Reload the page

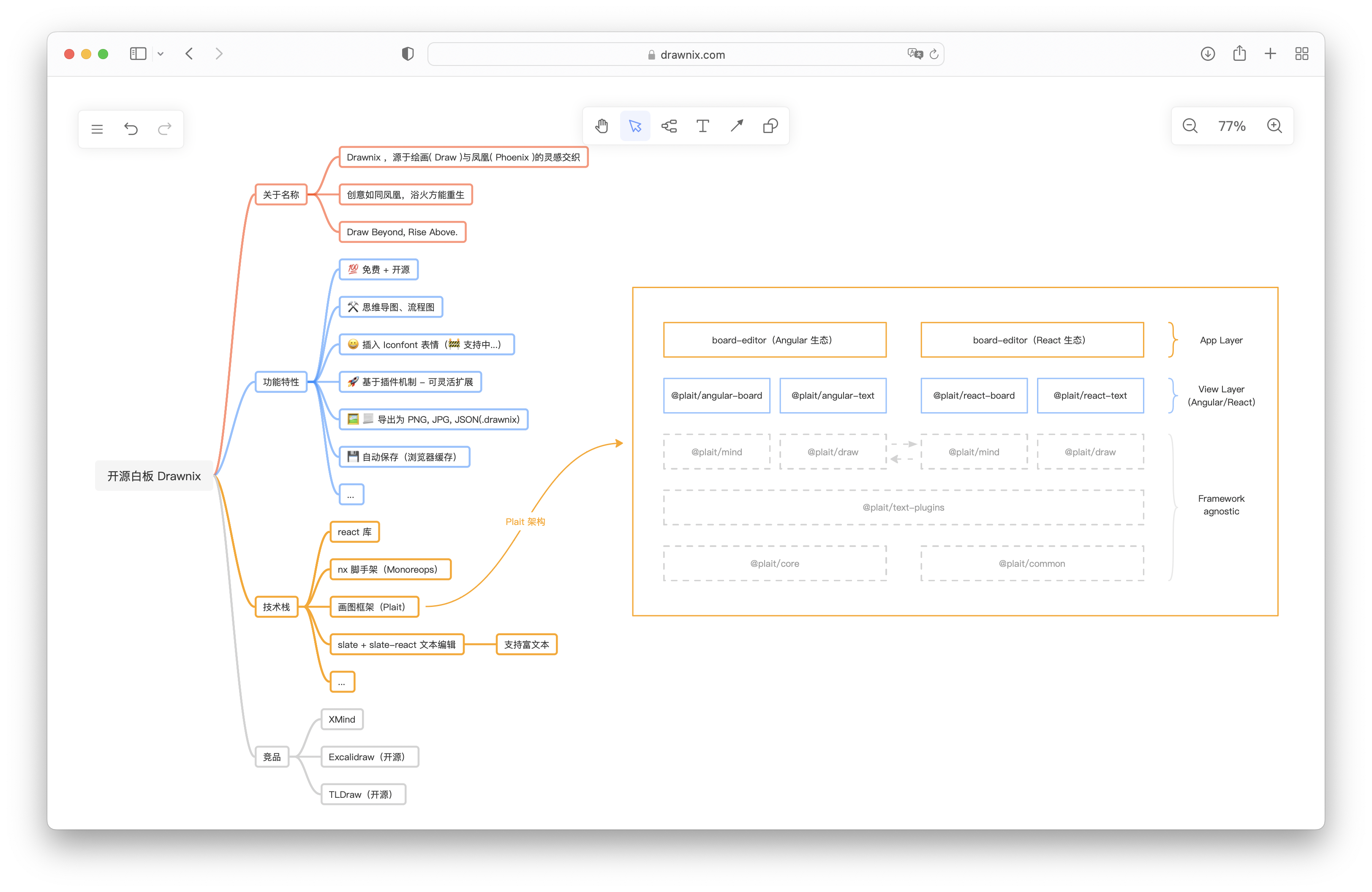(934, 54)
